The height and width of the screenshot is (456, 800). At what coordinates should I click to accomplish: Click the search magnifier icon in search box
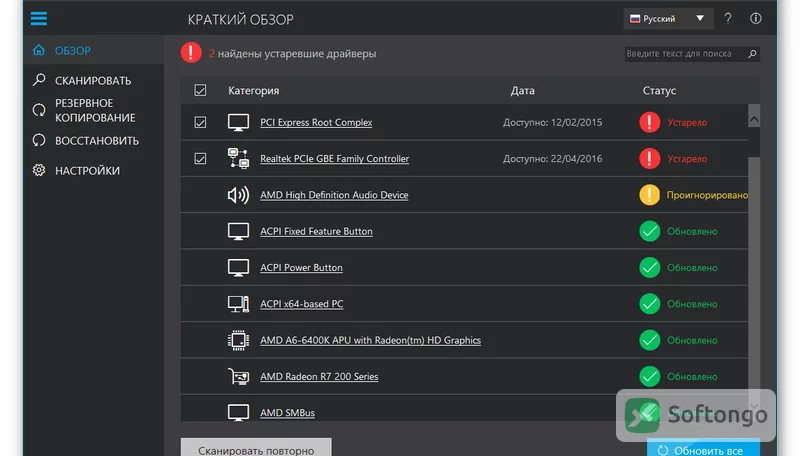[x=752, y=54]
